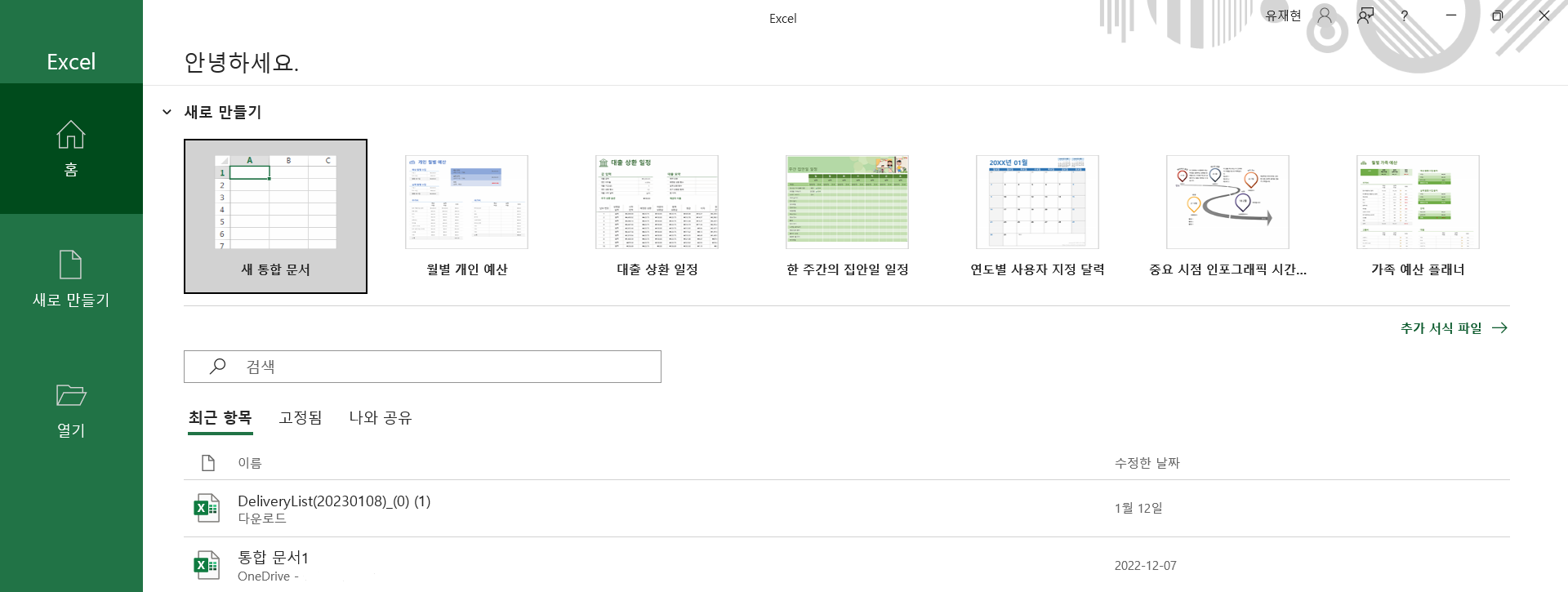The image size is (1568, 592).
Task: Click the Excel file icon beside 통합 문서1
Action: 207,563
